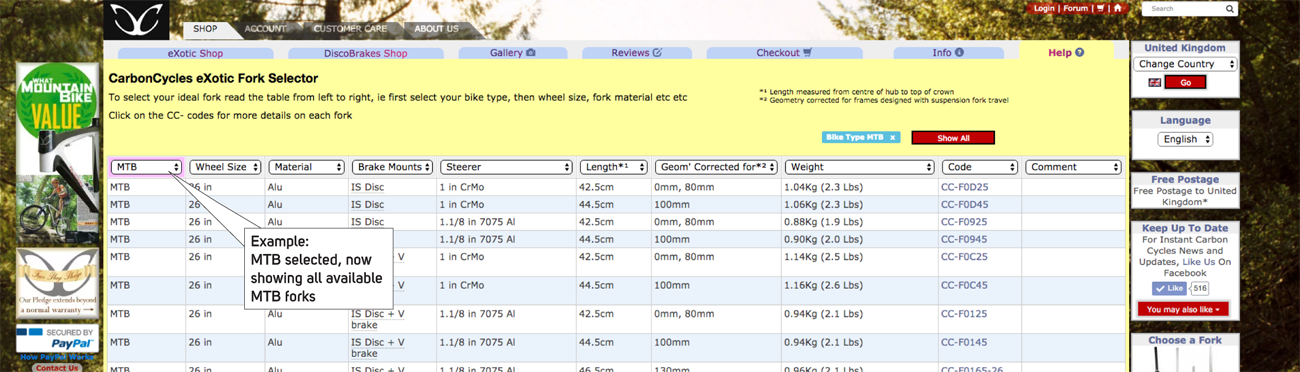Open the Customer Care menu
This screenshot has width=1300, height=372.
[350, 29]
